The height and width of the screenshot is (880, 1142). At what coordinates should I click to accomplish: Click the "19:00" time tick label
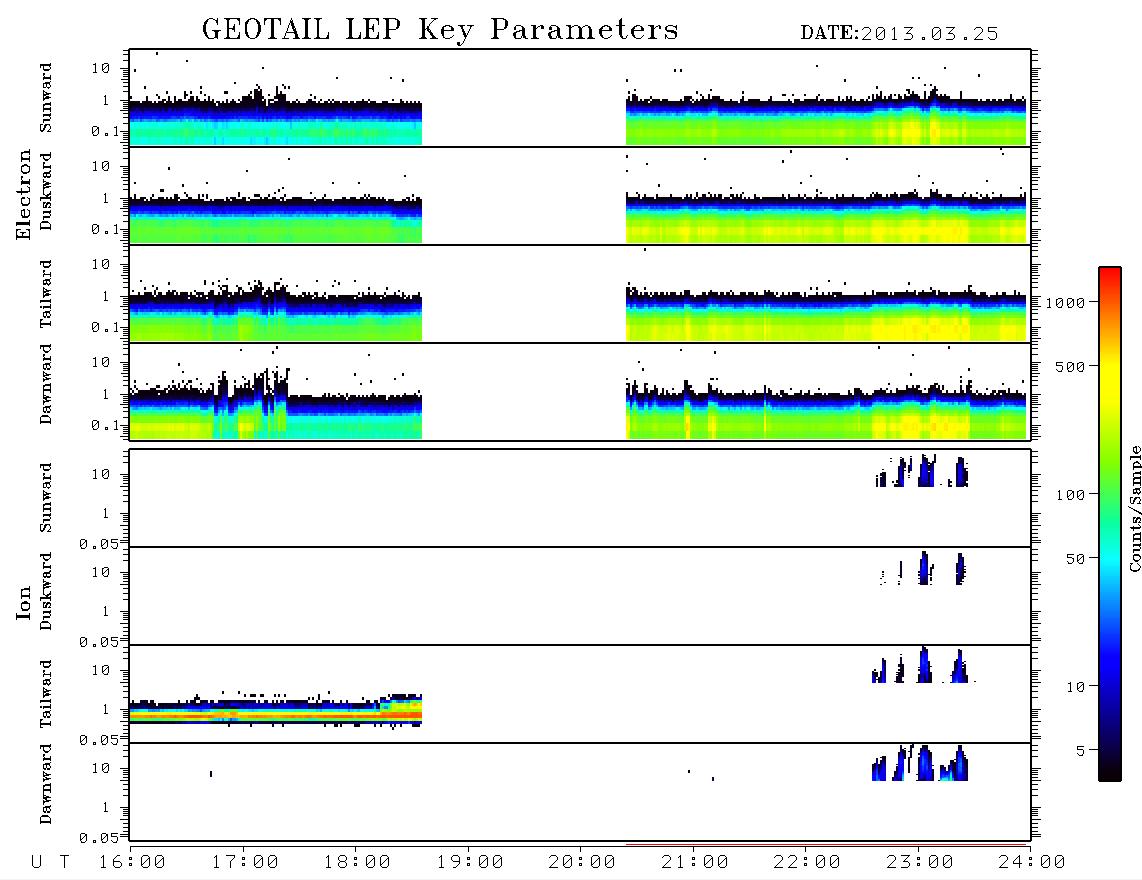(470, 863)
